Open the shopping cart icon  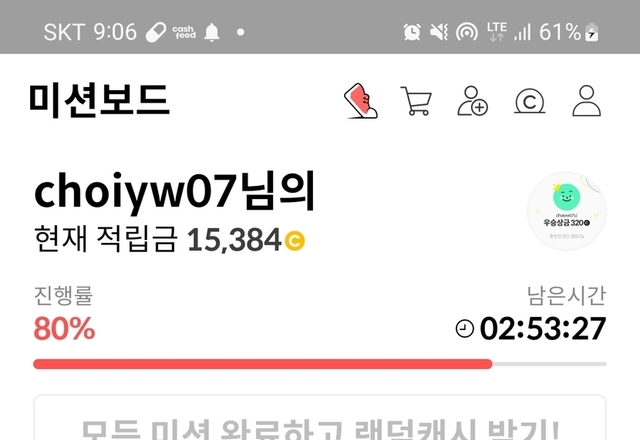pyautogui.click(x=416, y=101)
